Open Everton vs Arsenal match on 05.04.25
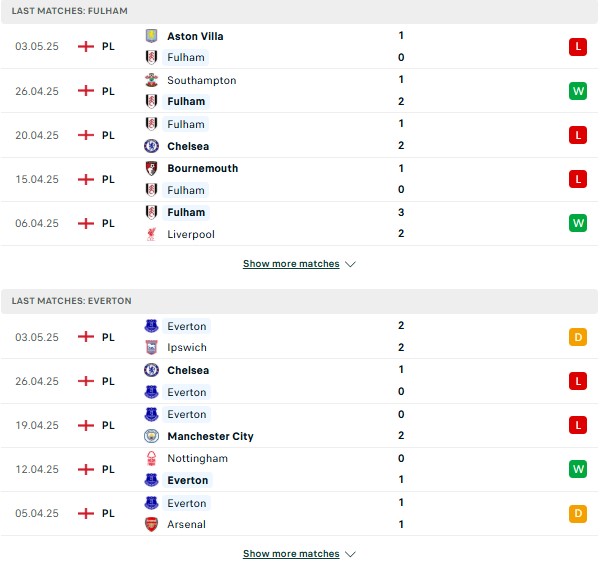 tap(299, 513)
